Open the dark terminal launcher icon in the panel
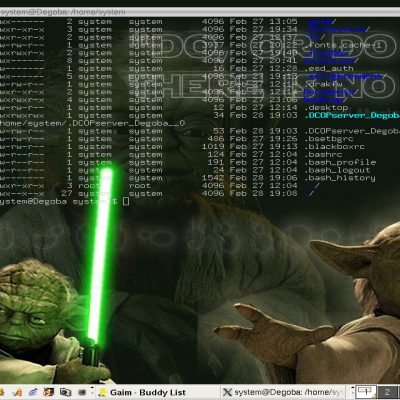Viewport: 400px width, 400px height. 82,392
